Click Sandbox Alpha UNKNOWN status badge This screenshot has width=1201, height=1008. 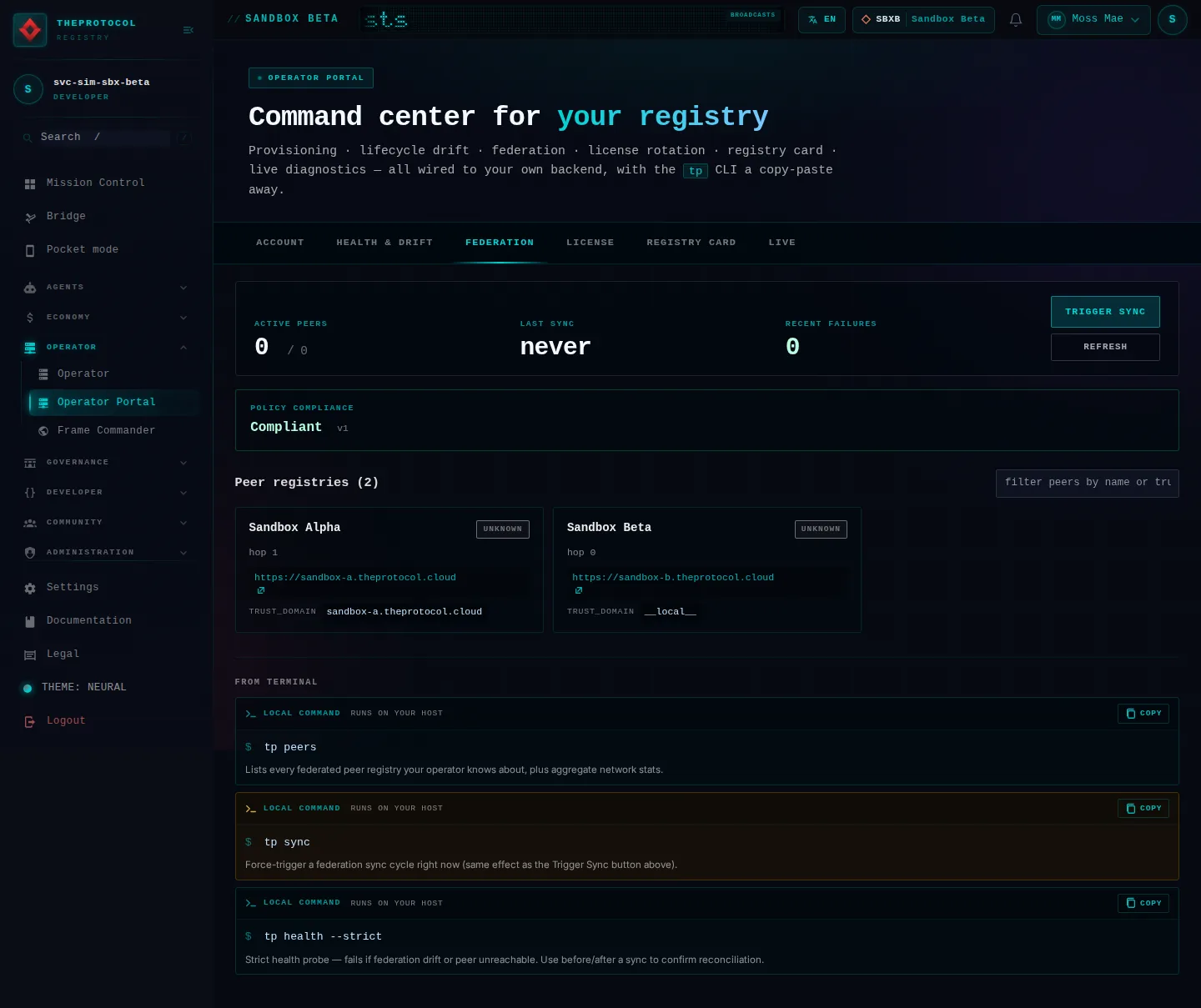(x=503, y=529)
